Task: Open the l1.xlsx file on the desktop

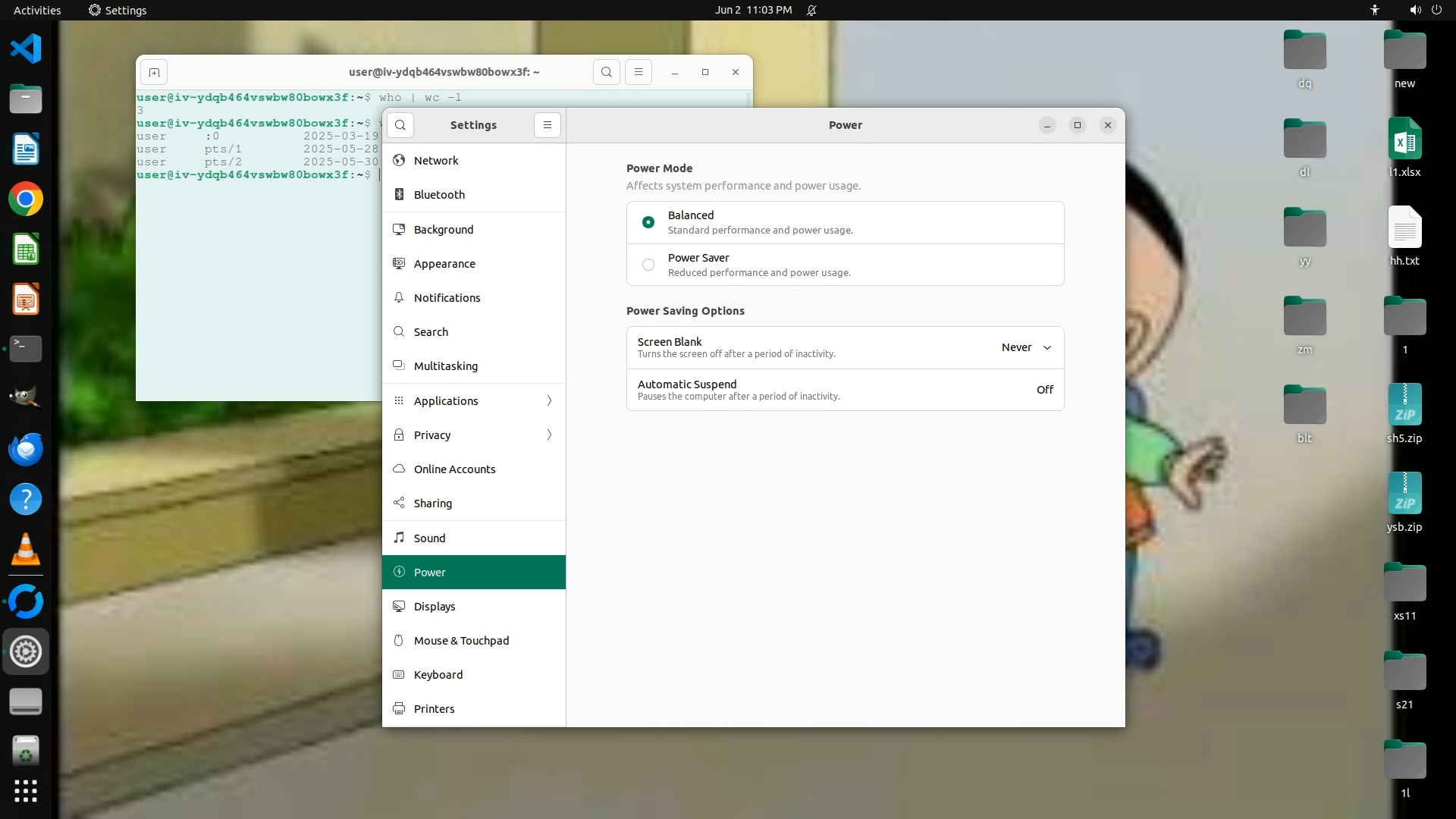Action: coord(1404,140)
